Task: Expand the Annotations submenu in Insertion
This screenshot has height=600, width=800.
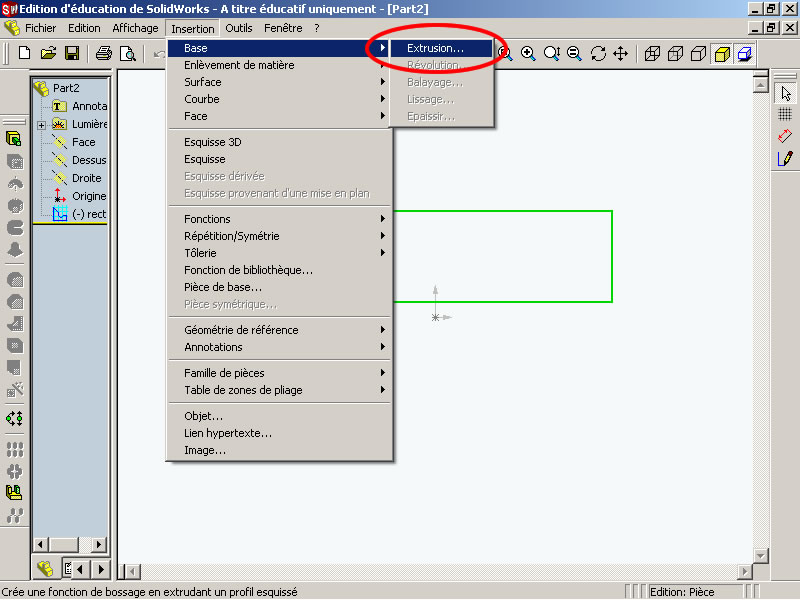Action: coord(279,347)
